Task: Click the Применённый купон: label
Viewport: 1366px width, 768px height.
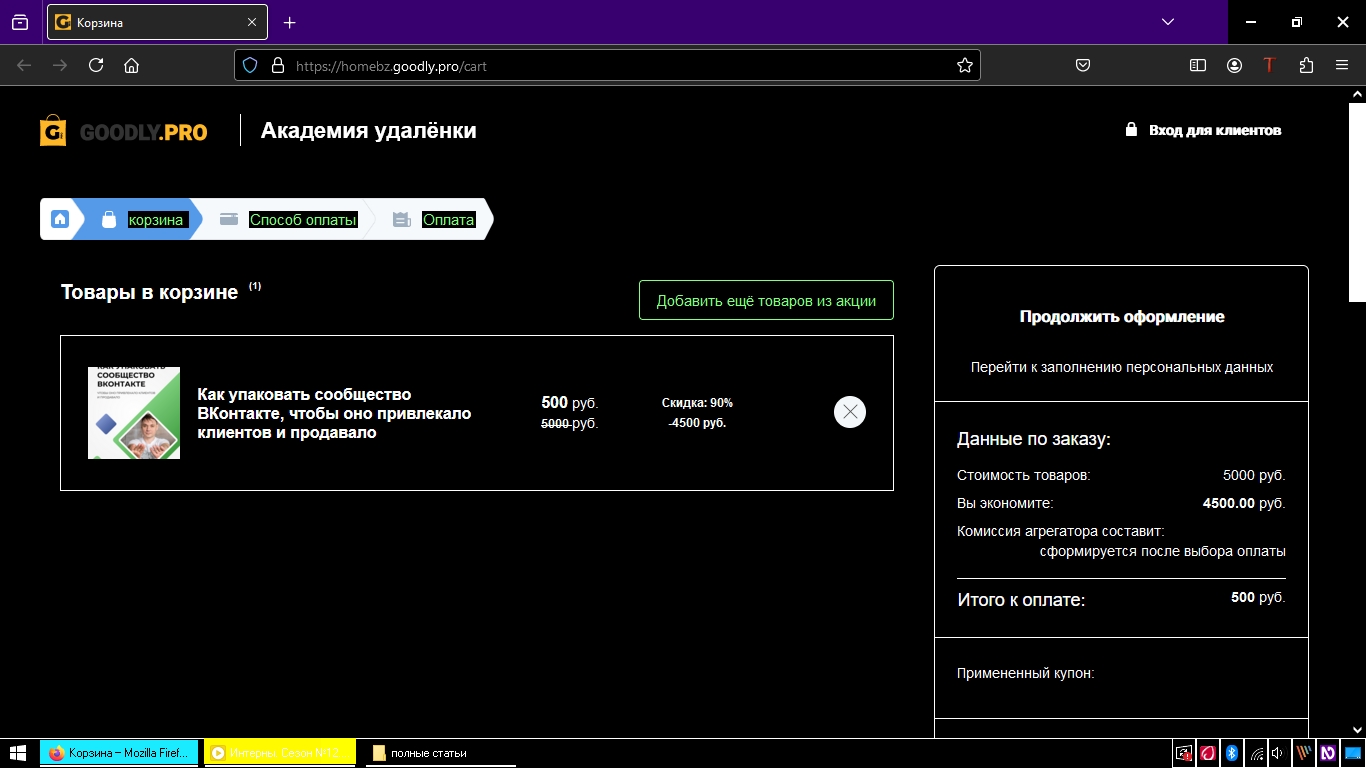Action: point(1026,673)
